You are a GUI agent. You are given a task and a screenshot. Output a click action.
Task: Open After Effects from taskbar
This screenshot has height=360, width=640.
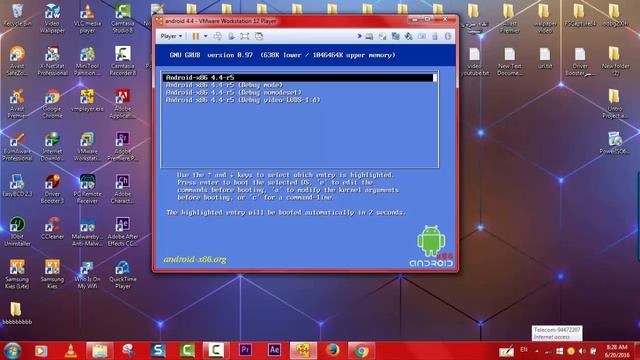click(x=274, y=351)
